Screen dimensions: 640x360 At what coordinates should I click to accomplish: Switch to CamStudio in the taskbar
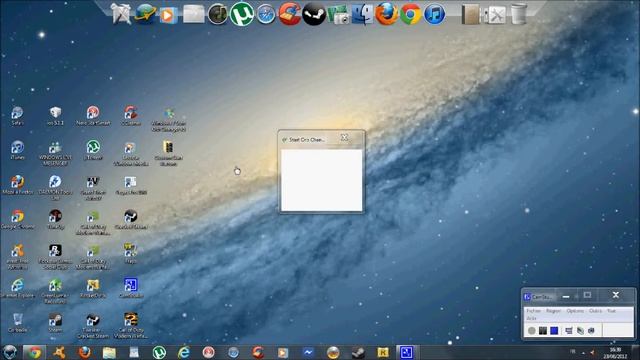[406, 352]
